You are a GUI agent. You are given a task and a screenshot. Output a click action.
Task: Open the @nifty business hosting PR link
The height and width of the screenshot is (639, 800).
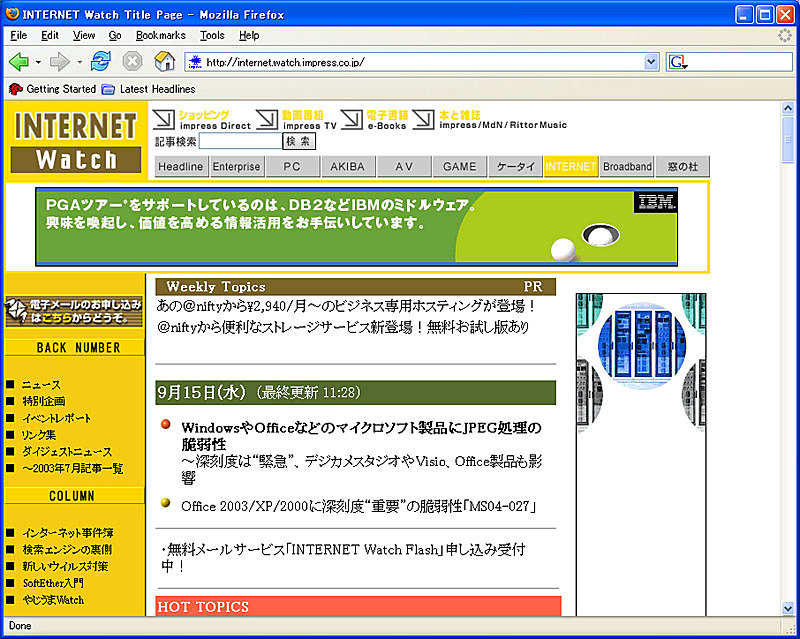point(346,306)
